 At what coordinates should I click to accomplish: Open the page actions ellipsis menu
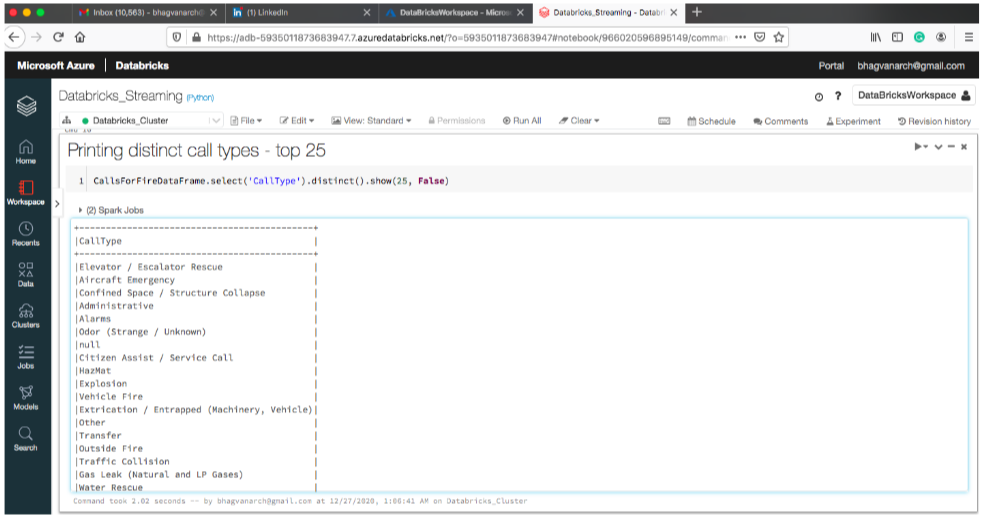pyautogui.click(x=741, y=37)
